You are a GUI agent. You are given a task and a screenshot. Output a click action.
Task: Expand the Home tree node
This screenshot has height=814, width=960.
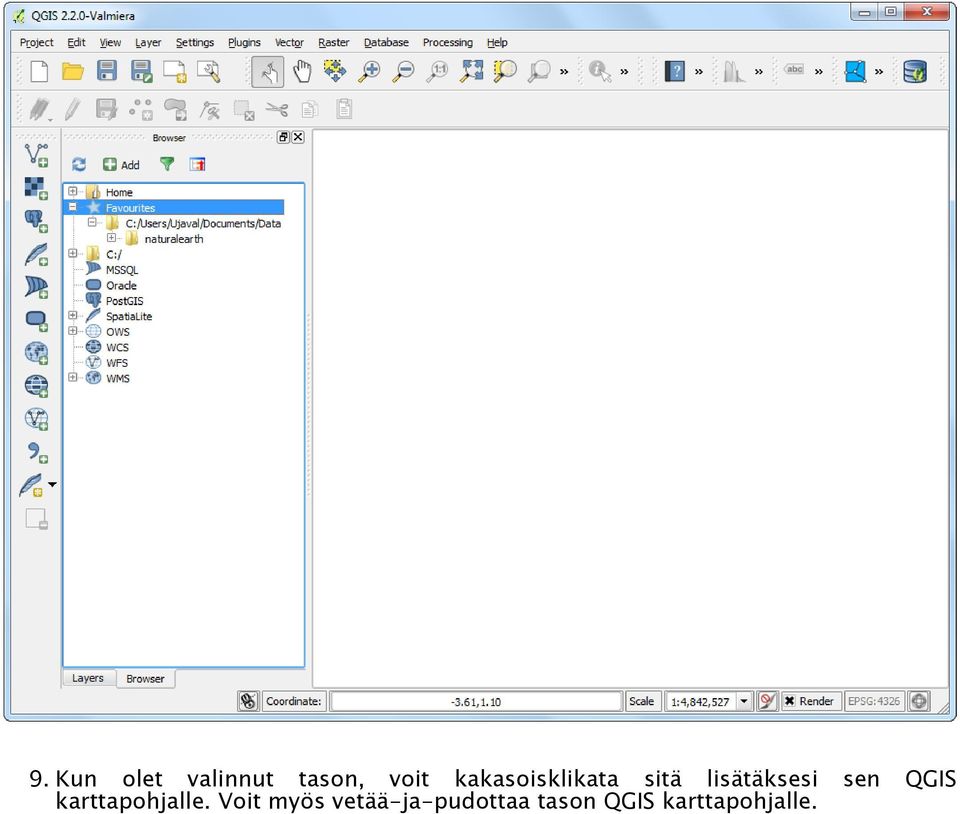coord(72,191)
